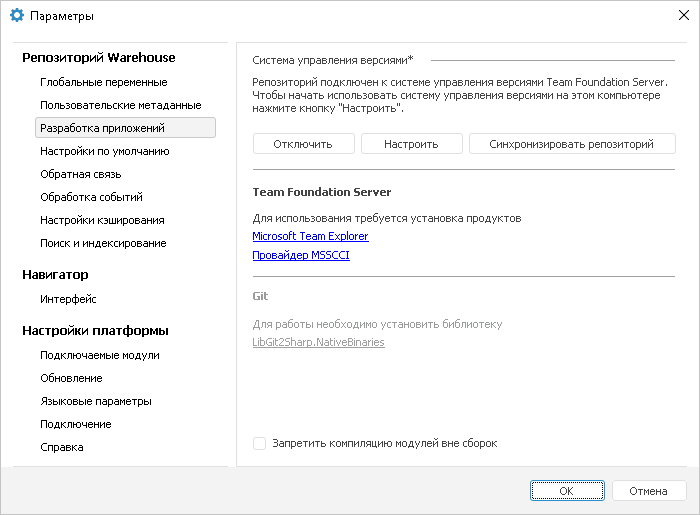Screen dimensions: 700x515
Task: Open the Microsoft Team Explorer link
Action: 310,236
